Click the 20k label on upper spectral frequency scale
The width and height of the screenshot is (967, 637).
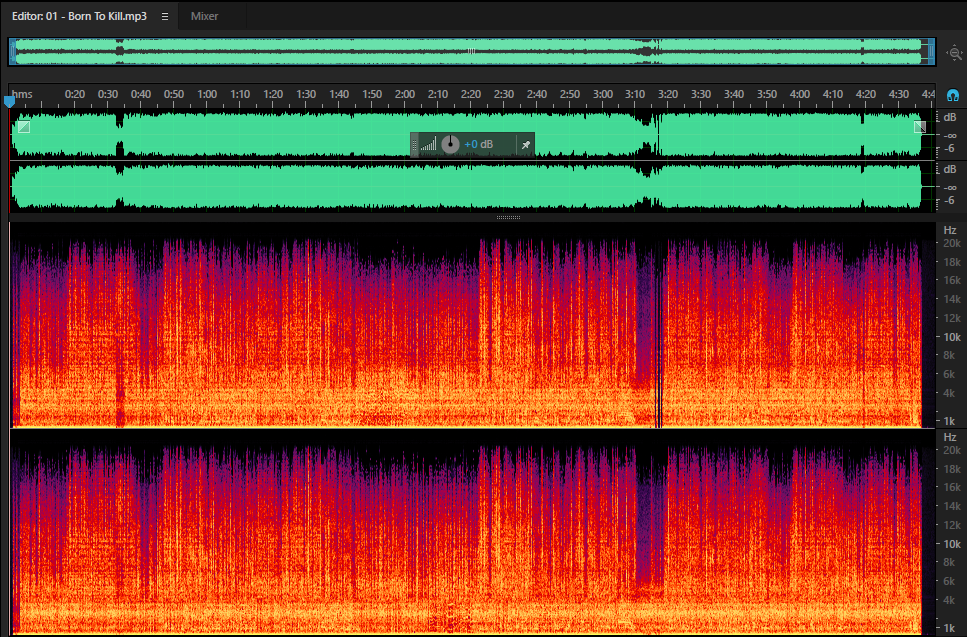point(952,244)
